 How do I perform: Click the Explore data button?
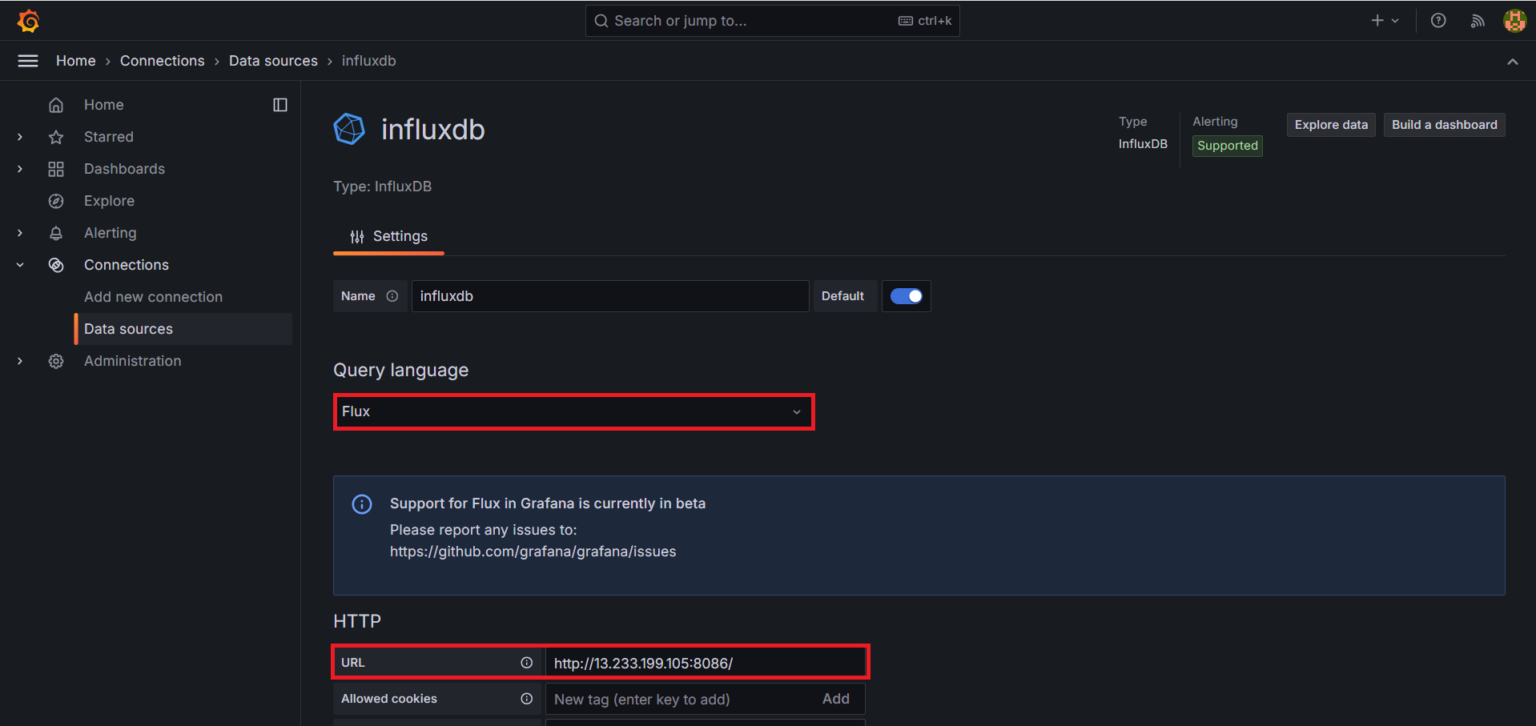(1331, 124)
